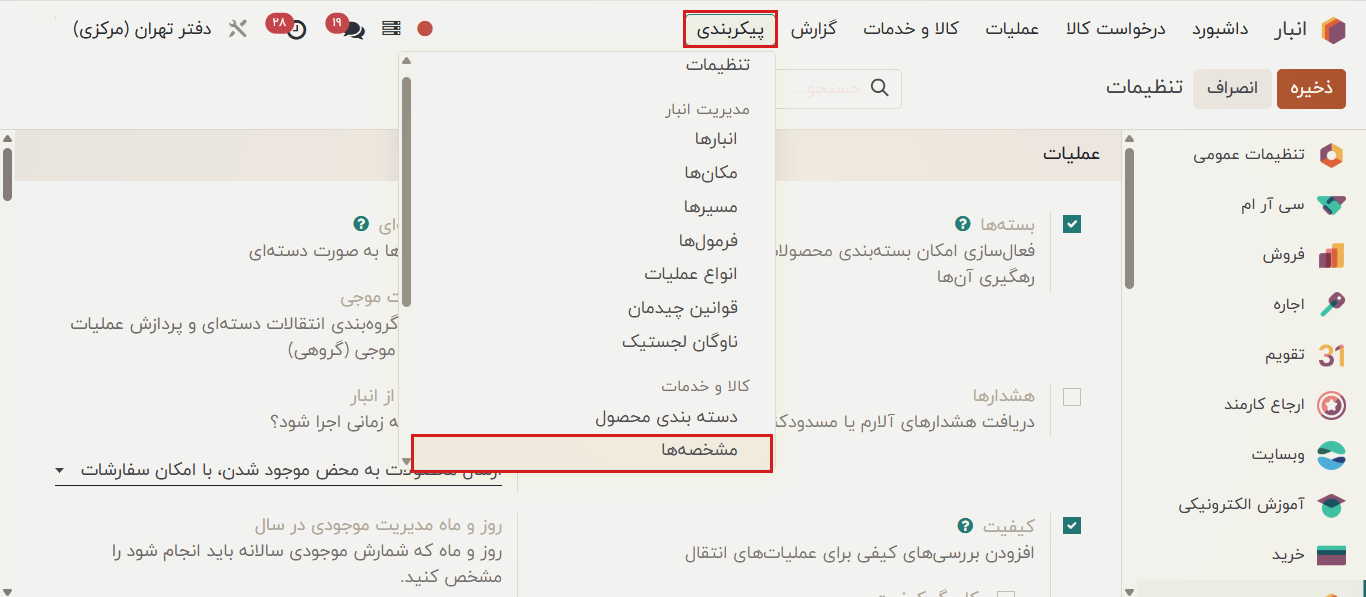Open the Rental (اجاره) key icon
The image size is (1366, 597).
1331,305
